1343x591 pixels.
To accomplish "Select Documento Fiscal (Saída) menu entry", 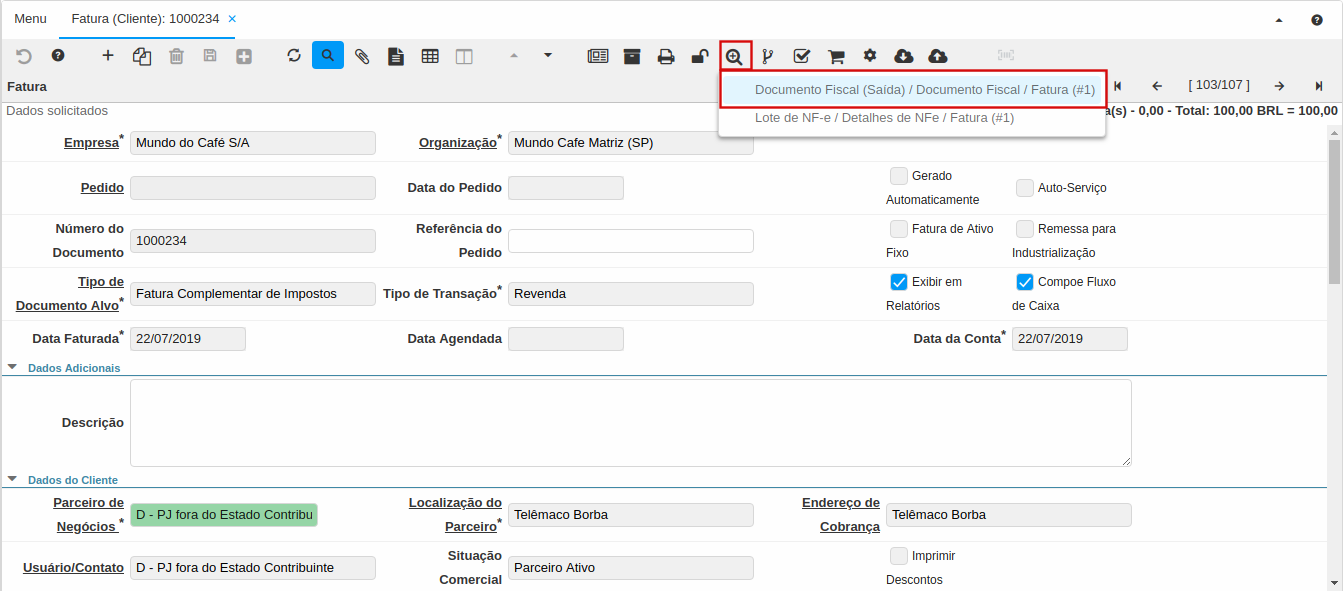I will tap(924, 90).
